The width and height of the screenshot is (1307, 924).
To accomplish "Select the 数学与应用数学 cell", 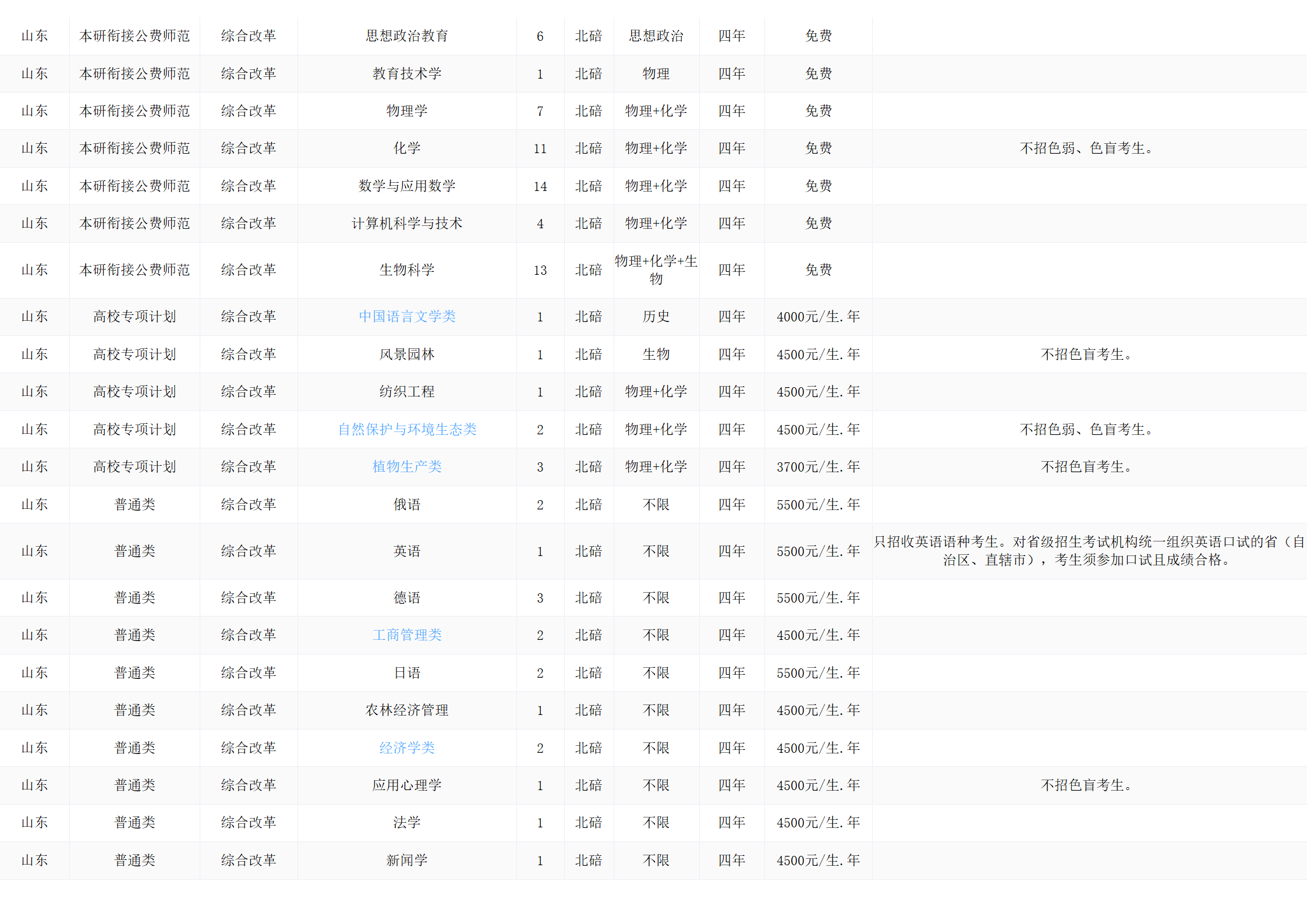I will (407, 186).
